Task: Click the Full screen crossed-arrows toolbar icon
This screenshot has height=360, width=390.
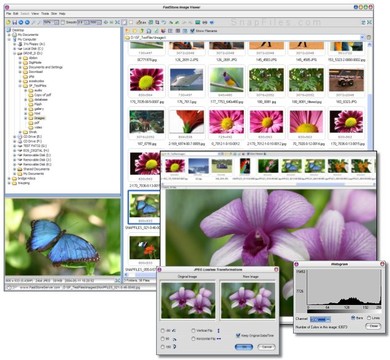Action: click(117, 22)
